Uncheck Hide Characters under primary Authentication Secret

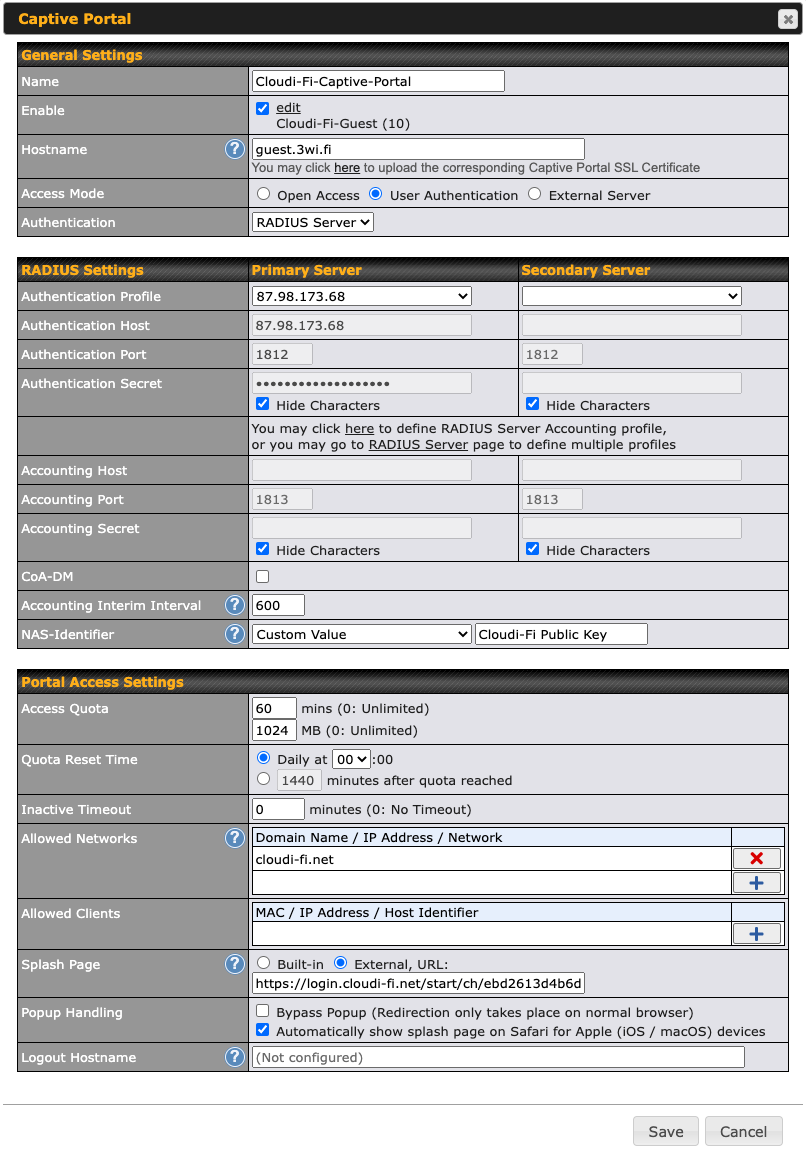[261, 403]
